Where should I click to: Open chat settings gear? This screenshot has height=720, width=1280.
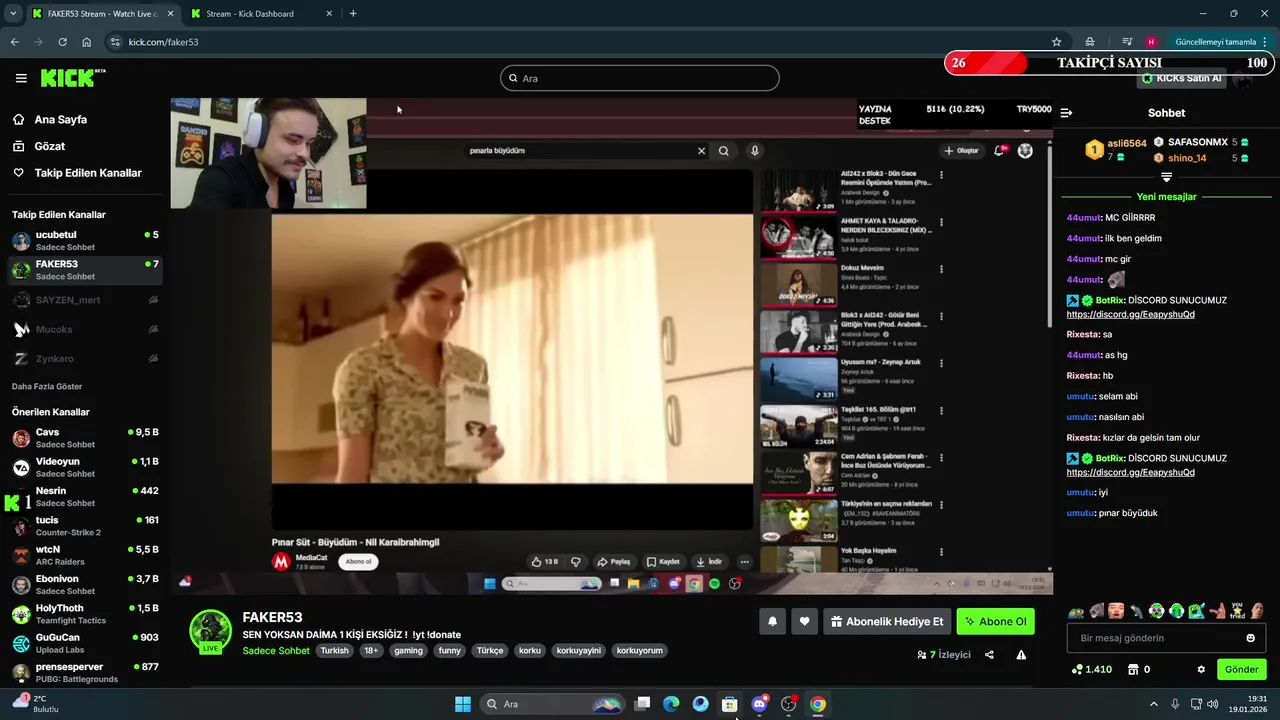[1201, 669]
